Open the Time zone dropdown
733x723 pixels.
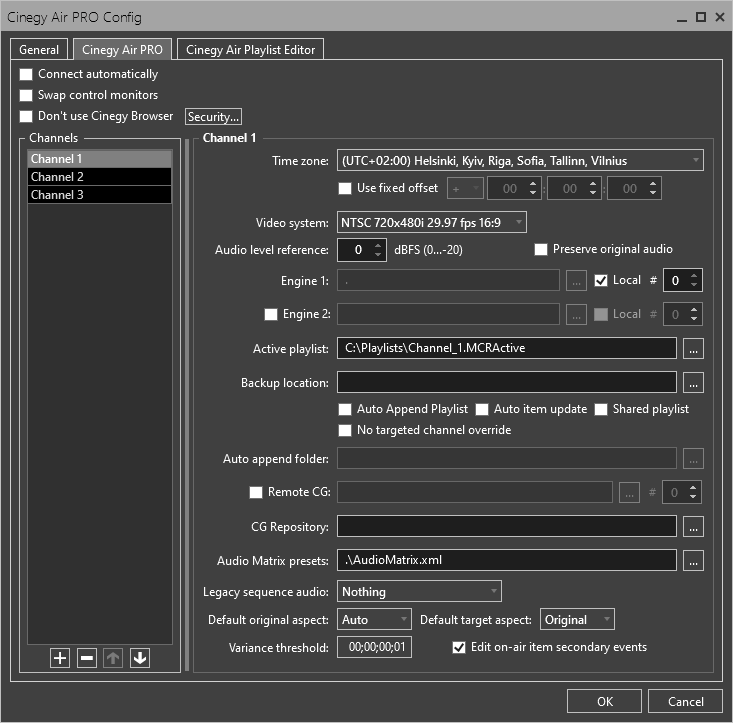pyautogui.click(x=520, y=161)
